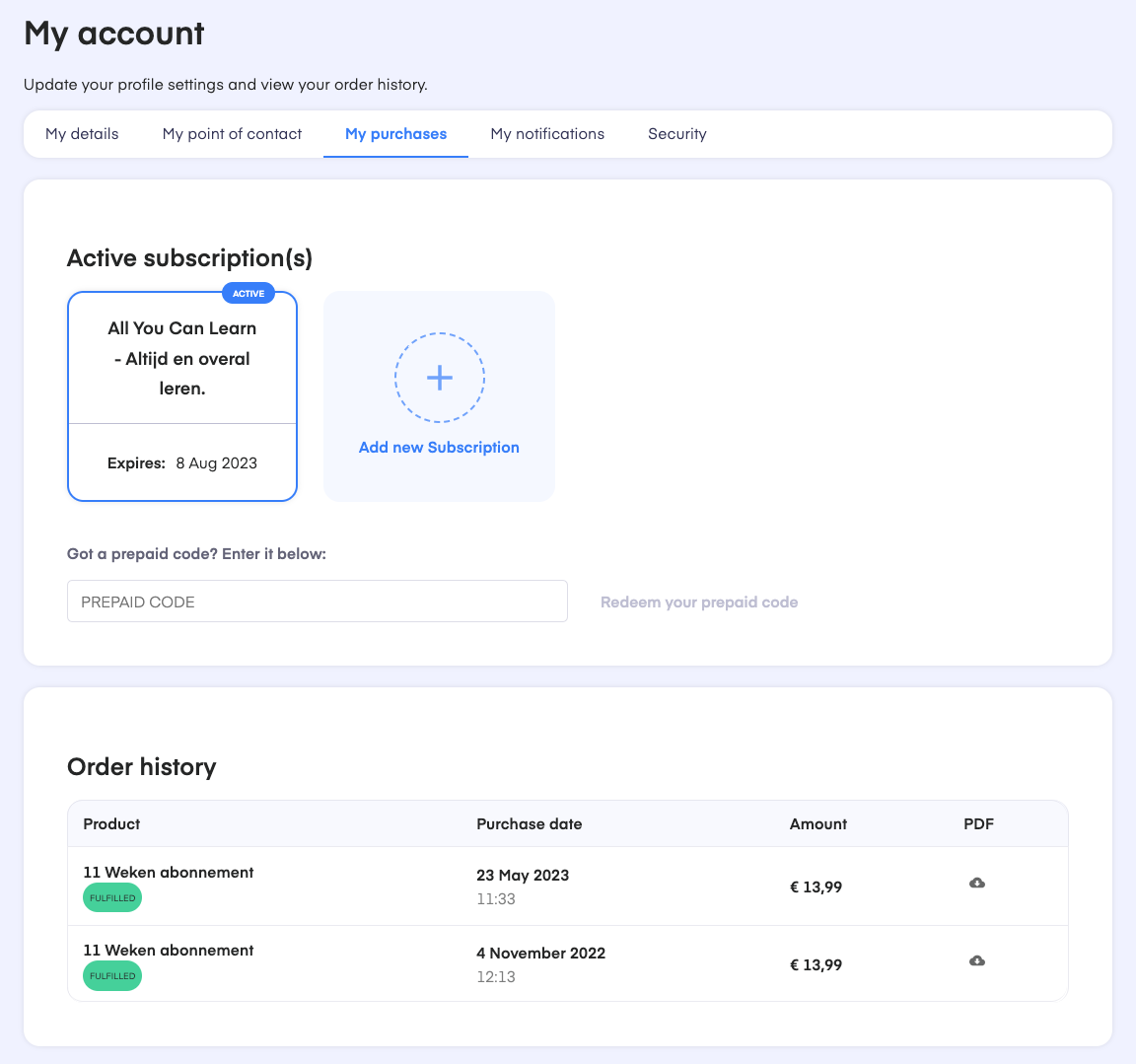Click the PDF column header
This screenshot has width=1136, height=1064.
coord(978,823)
